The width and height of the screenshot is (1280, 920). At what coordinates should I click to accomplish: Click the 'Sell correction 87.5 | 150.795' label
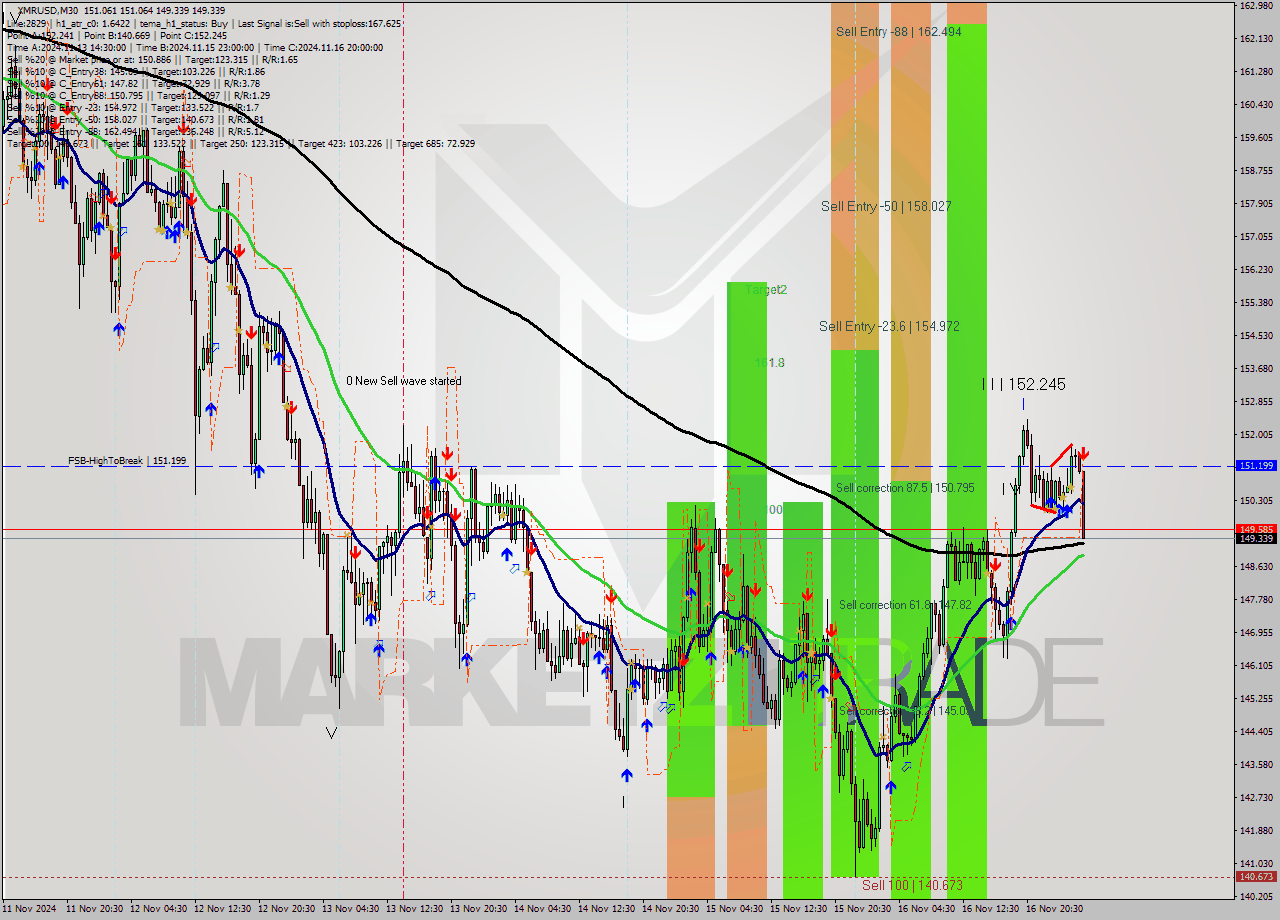point(905,488)
